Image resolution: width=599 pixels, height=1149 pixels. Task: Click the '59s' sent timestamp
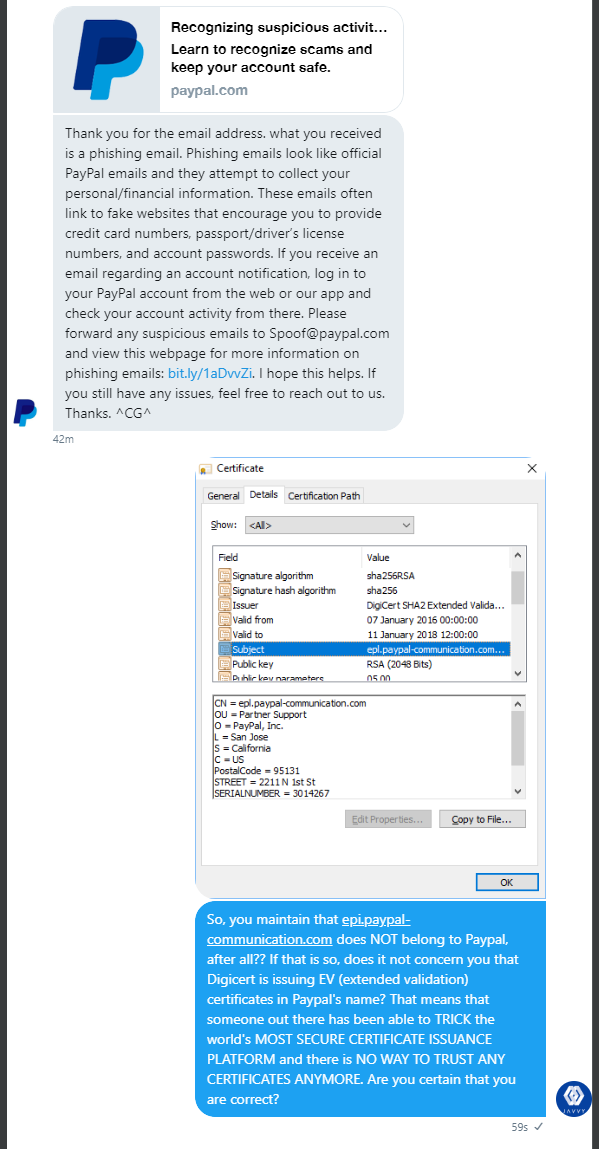(x=519, y=1126)
